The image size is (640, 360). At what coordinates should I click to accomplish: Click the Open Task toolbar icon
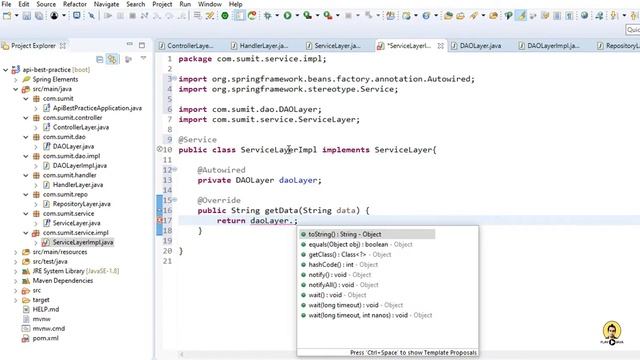coord(460,16)
